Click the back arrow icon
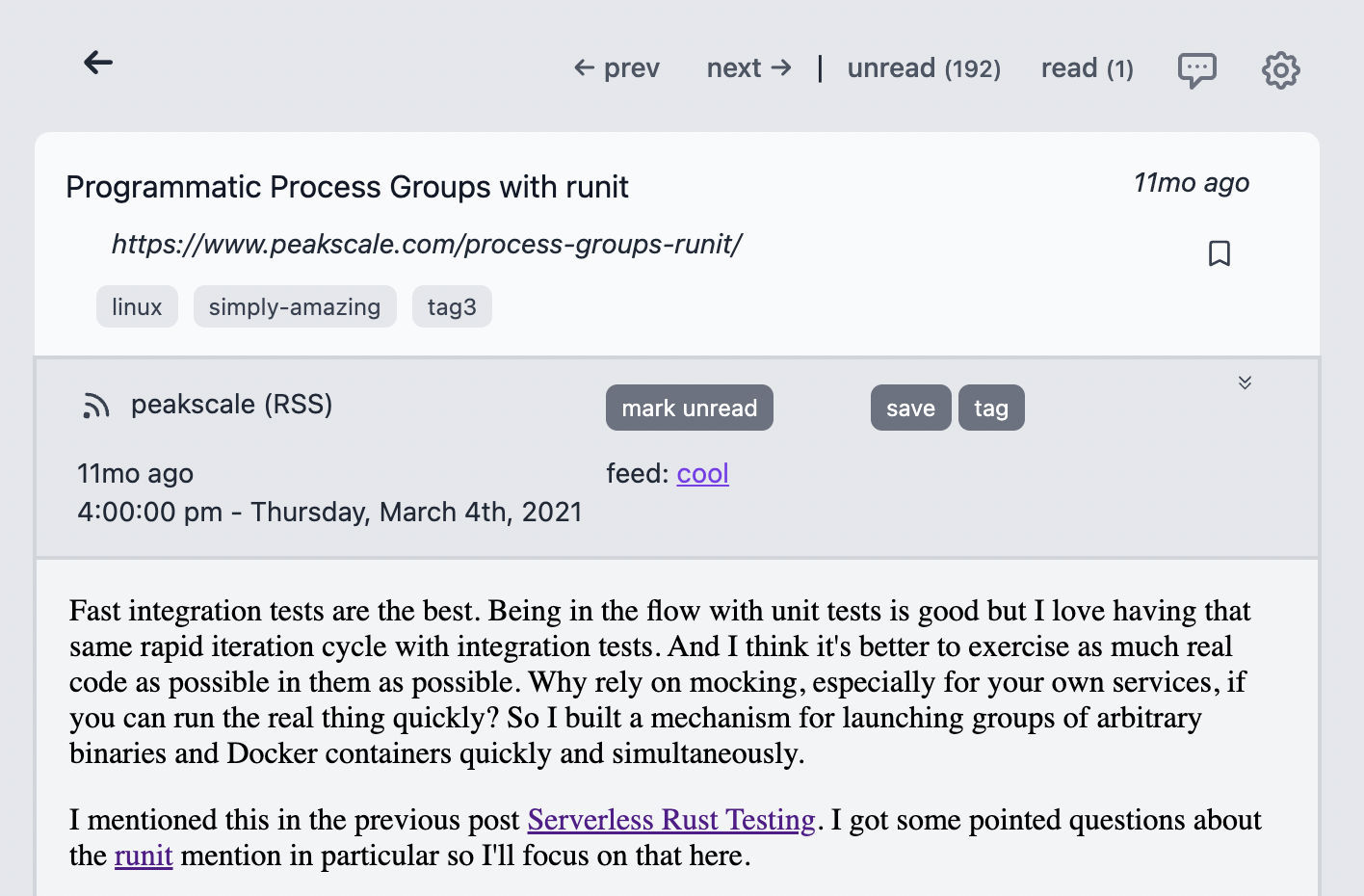The height and width of the screenshot is (896, 1364). coord(98,64)
